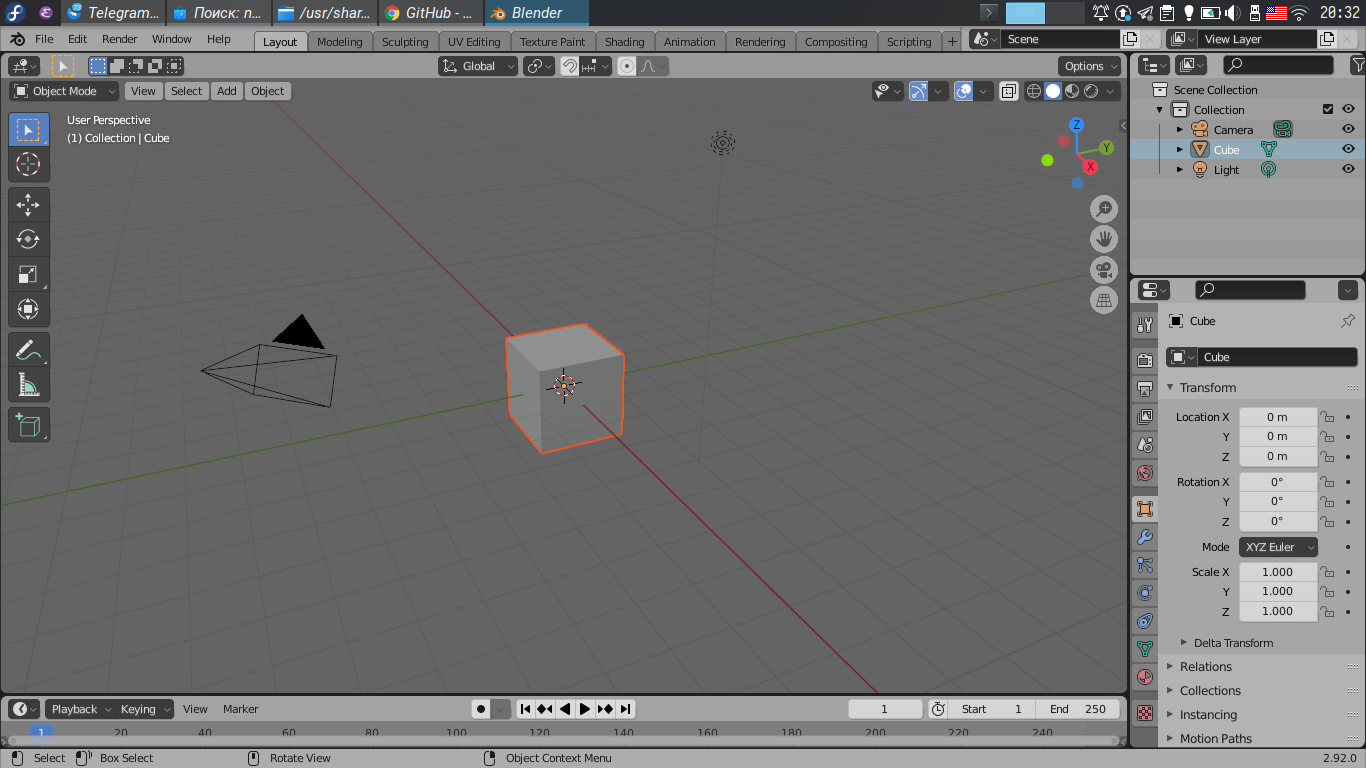The width and height of the screenshot is (1366, 768).
Task: Open the Render menu
Action: click(x=119, y=39)
